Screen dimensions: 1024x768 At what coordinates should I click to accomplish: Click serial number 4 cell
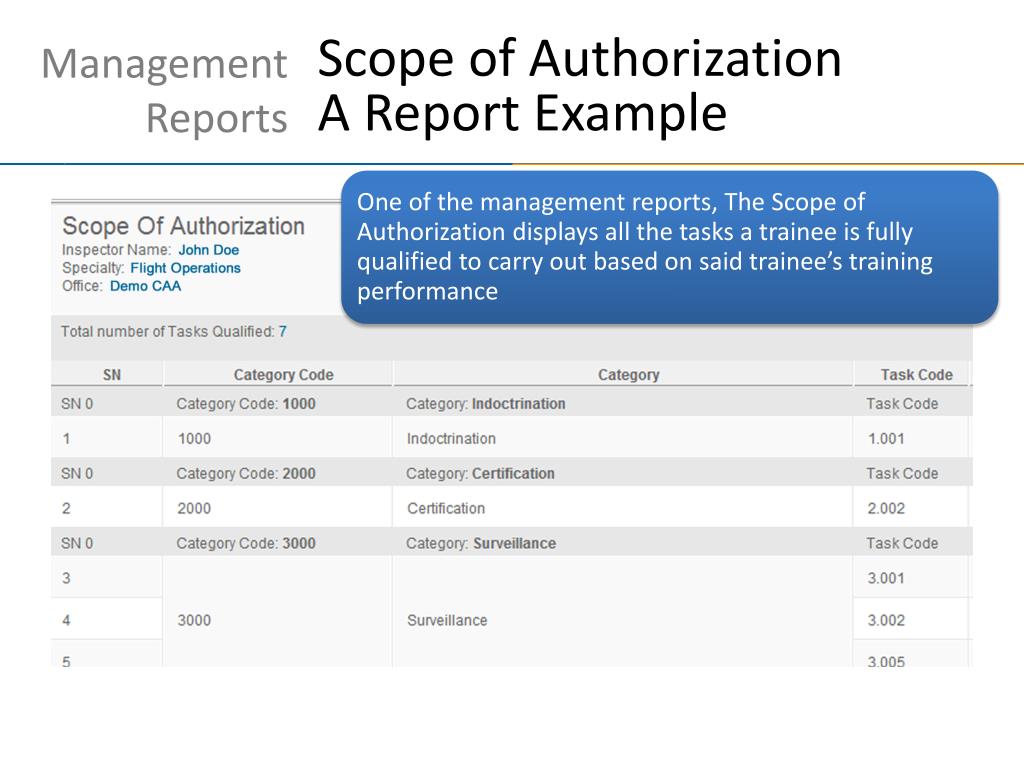tap(106, 620)
